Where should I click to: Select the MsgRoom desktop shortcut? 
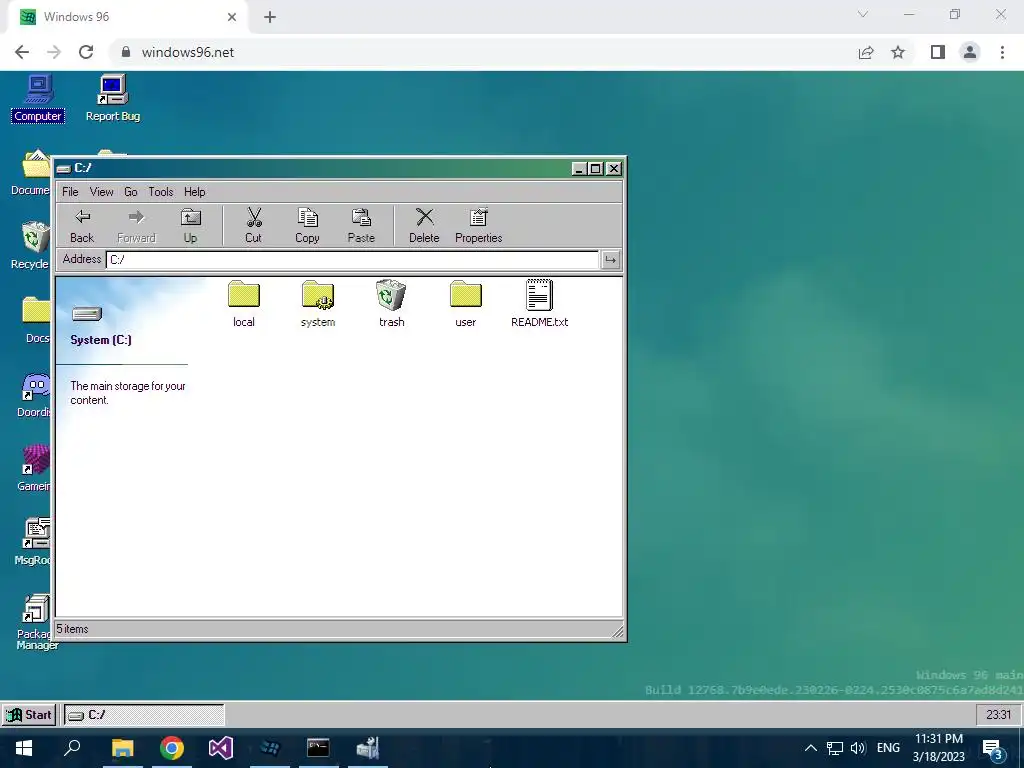pyautogui.click(x=34, y=541)
